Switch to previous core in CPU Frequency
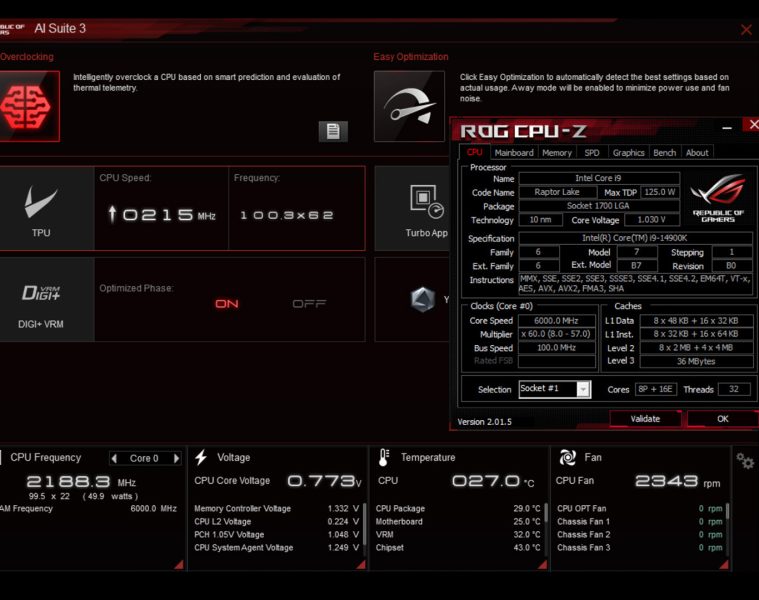759x600 pixels. tap(114, 458)
